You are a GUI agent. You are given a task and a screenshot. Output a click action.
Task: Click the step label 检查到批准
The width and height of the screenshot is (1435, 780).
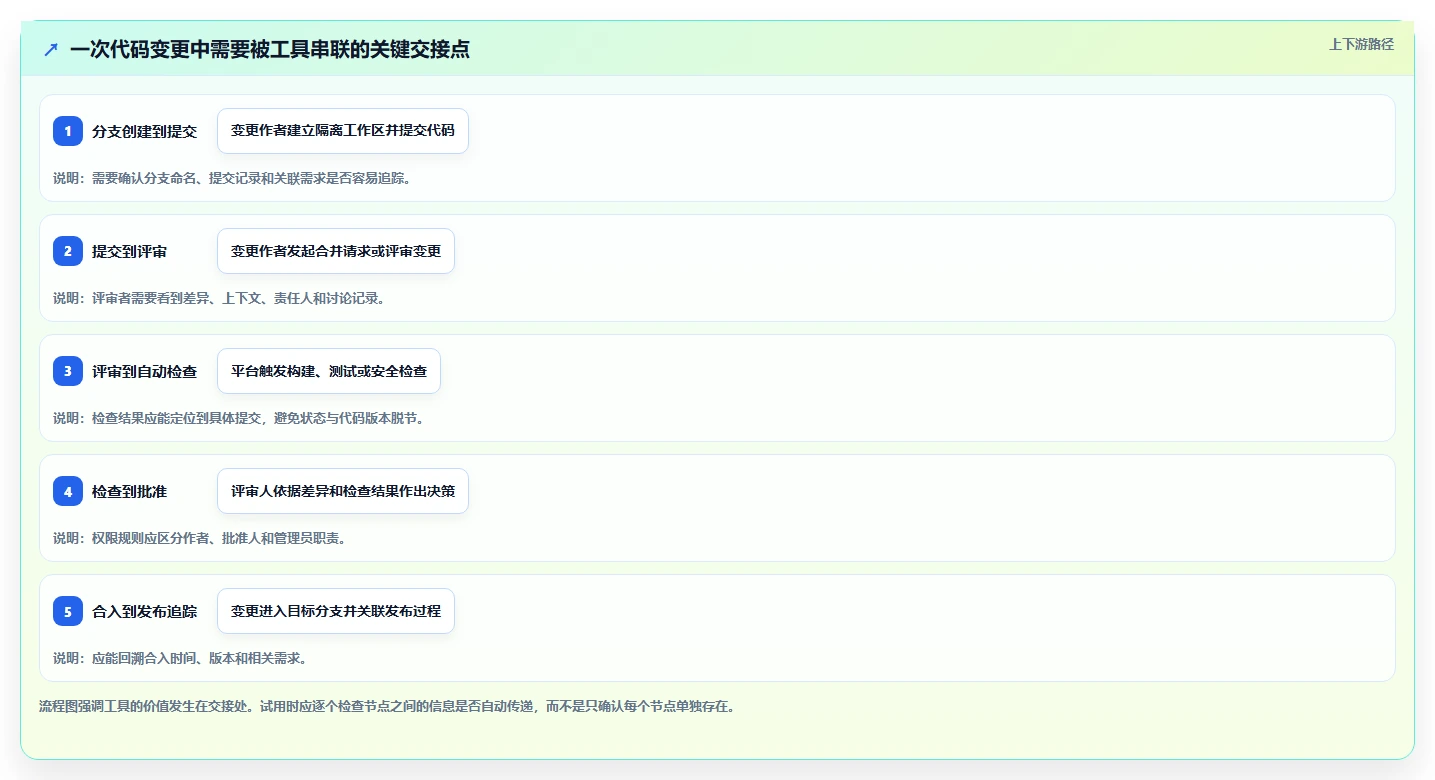129,491
